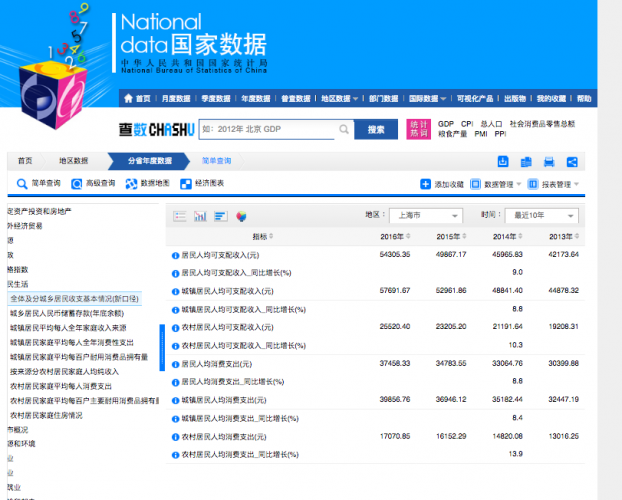Click the magnifier icon in search box
The image size is (622, 500).
(344, 129)
